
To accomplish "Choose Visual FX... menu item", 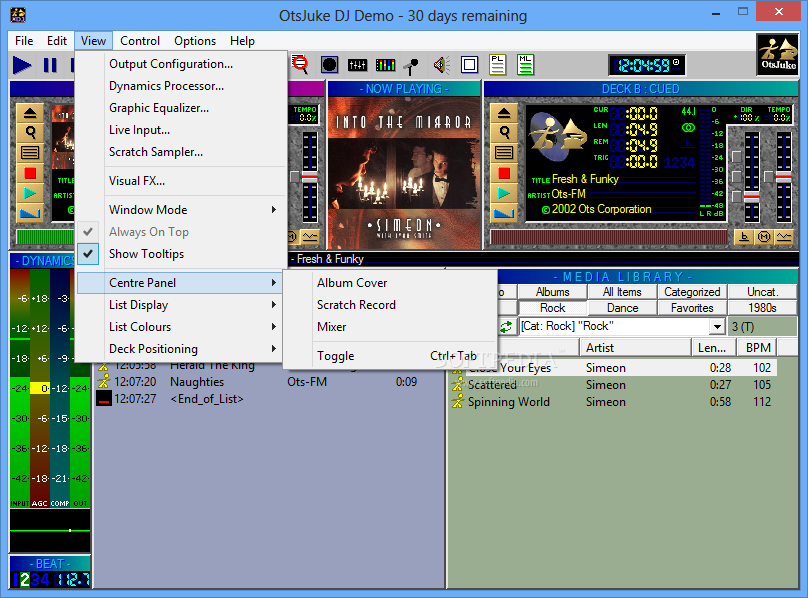I will pos(179,181).
